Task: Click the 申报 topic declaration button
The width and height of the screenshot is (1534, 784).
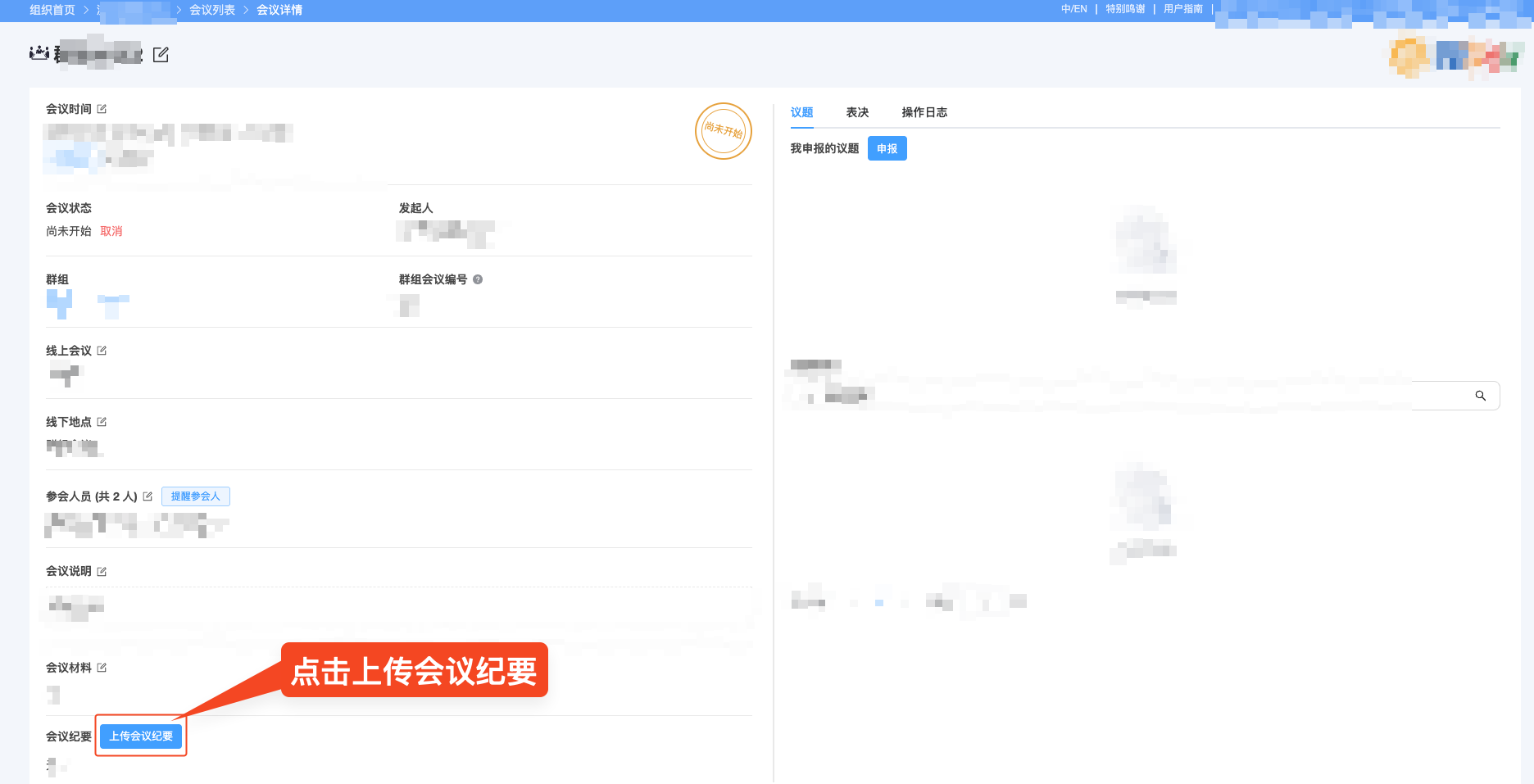Action: [887, 148]
